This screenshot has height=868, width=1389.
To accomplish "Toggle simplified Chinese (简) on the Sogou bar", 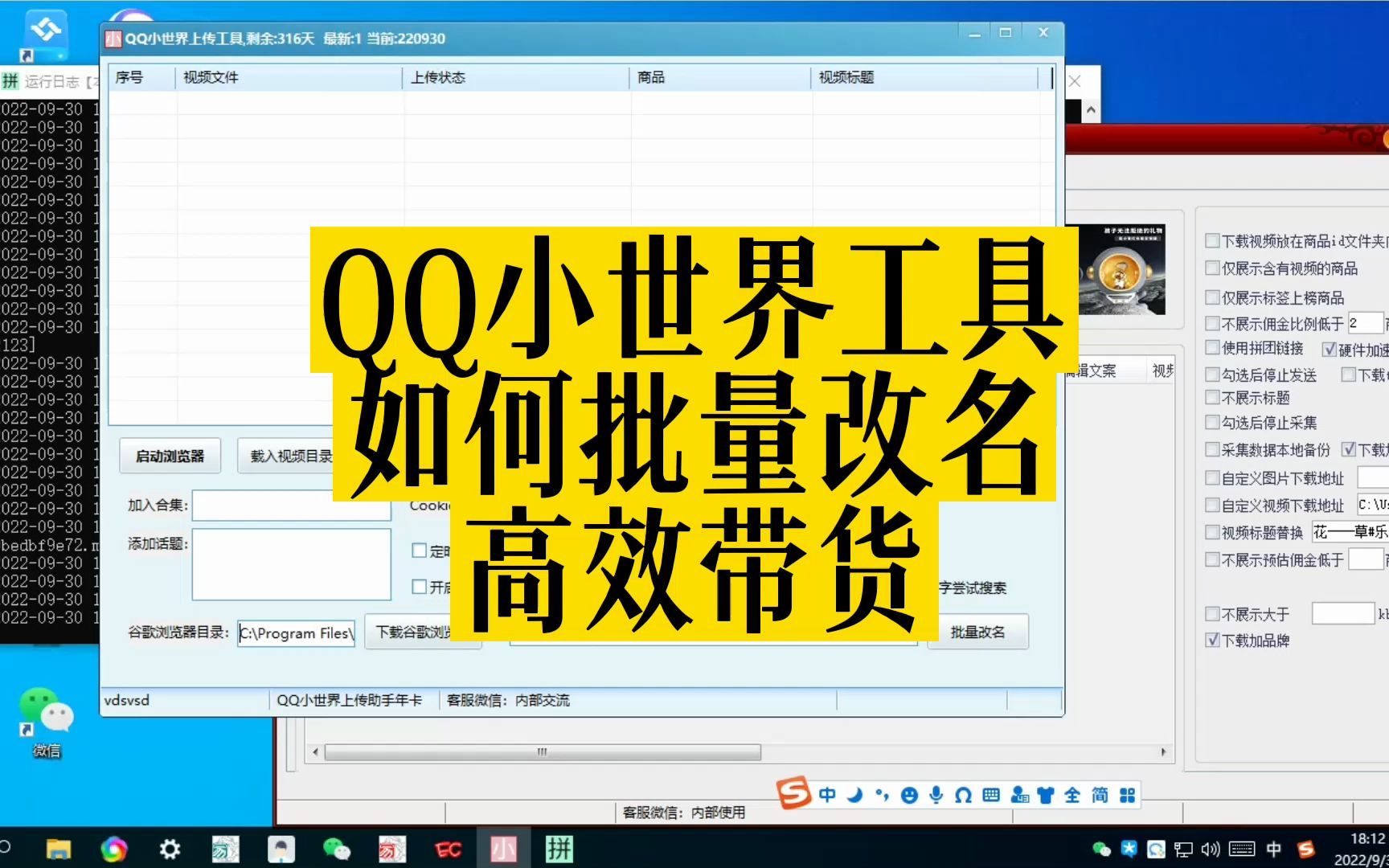I will (x=1100, y=795).
